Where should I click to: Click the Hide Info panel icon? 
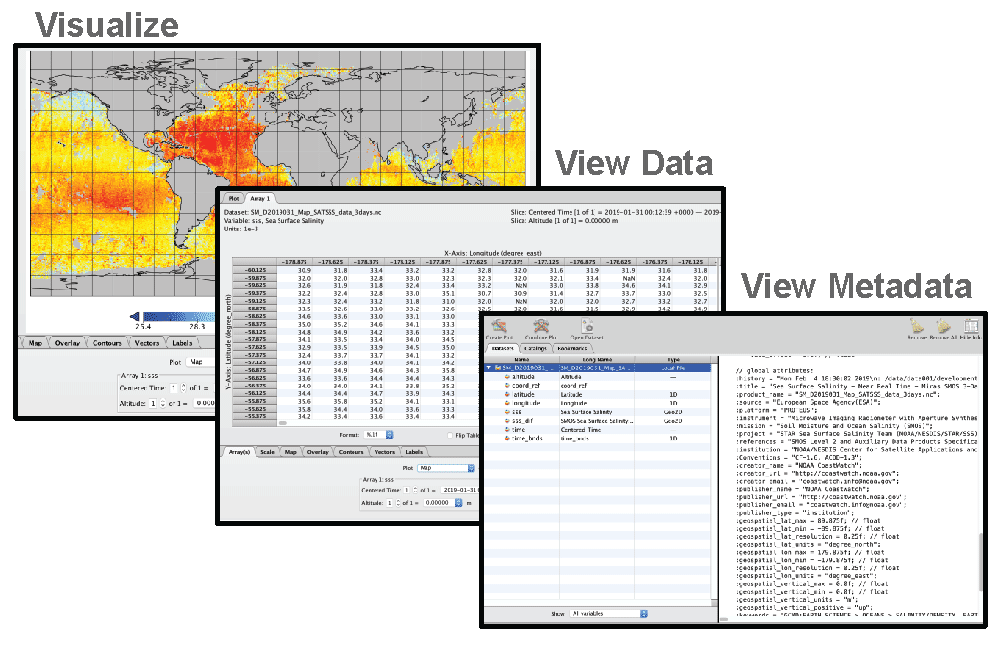coord(970,327)
